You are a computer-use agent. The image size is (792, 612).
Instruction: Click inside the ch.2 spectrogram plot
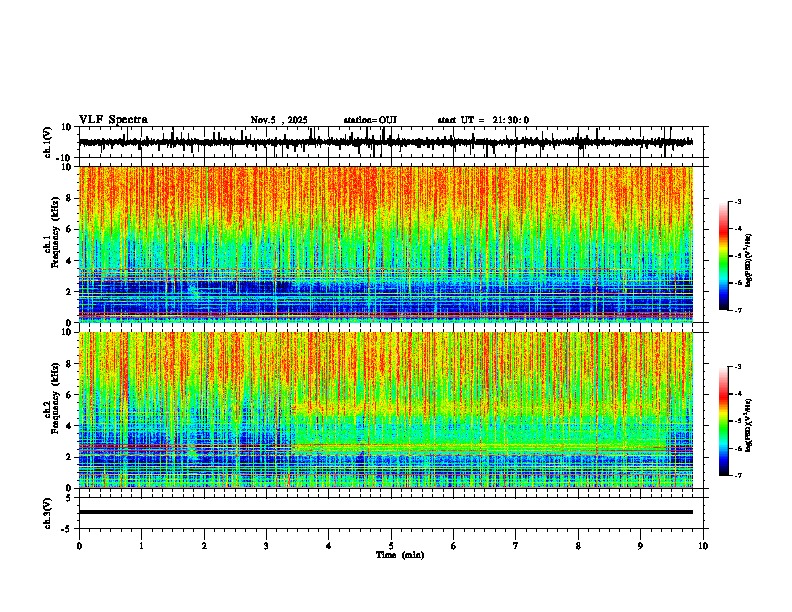tap(385, 410)
